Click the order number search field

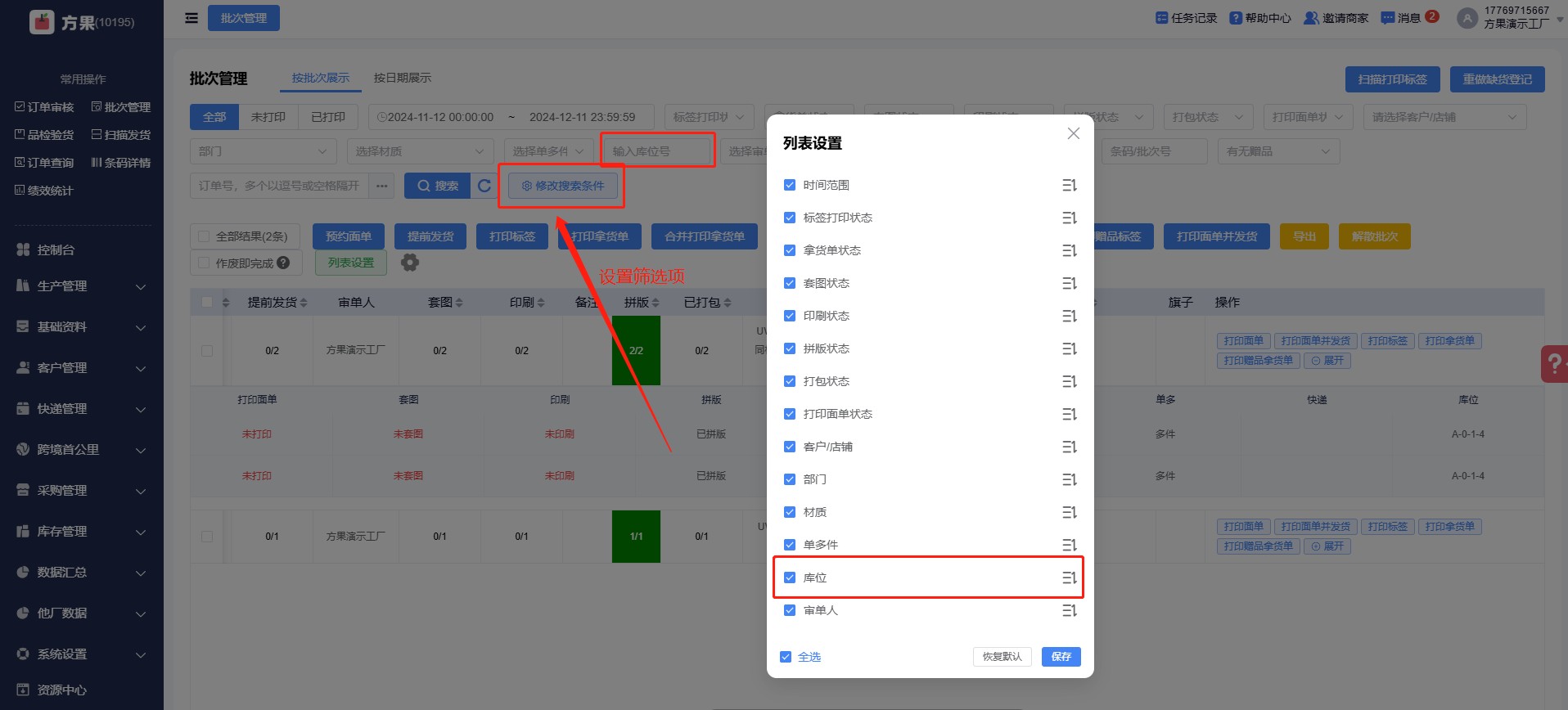(280, 186)
